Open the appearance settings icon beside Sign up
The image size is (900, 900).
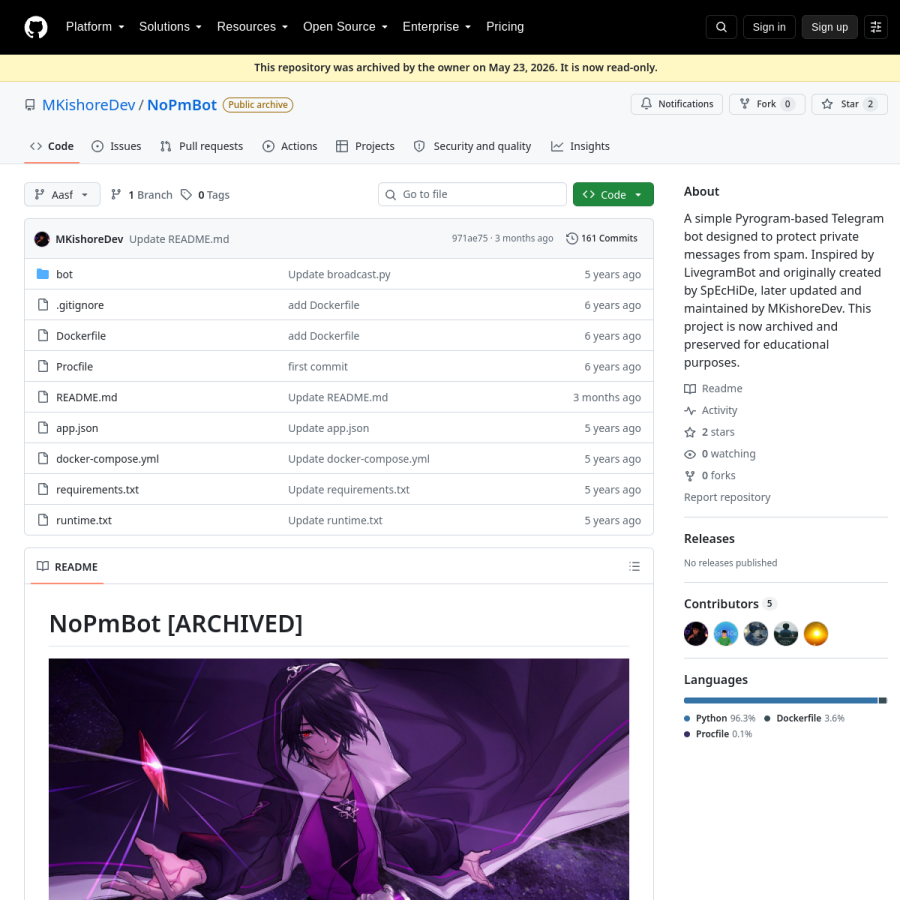876,27
